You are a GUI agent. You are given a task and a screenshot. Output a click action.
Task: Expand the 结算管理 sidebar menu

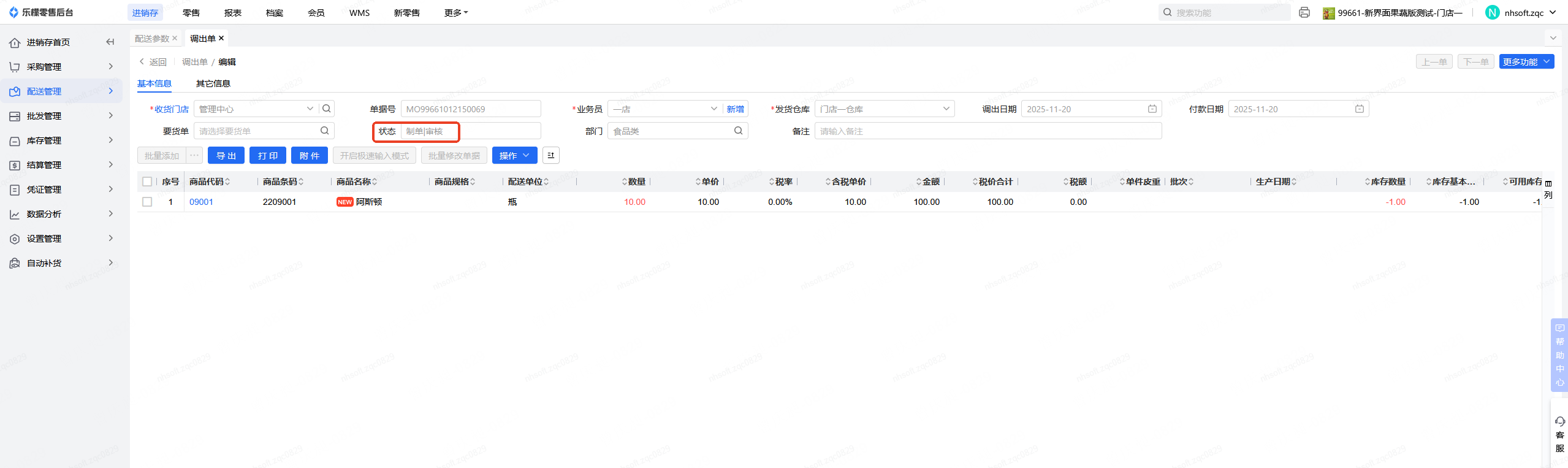[111, 164]
